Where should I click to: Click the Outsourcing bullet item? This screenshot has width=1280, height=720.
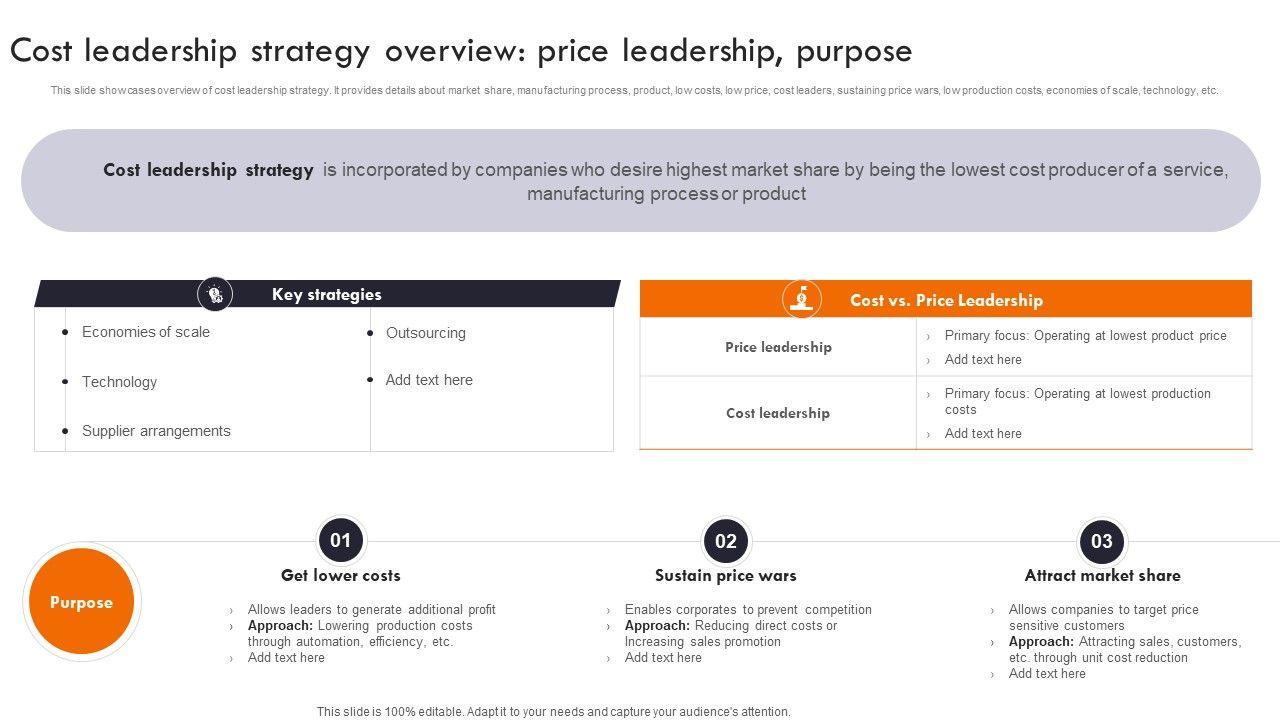click(x=425, y=333)
